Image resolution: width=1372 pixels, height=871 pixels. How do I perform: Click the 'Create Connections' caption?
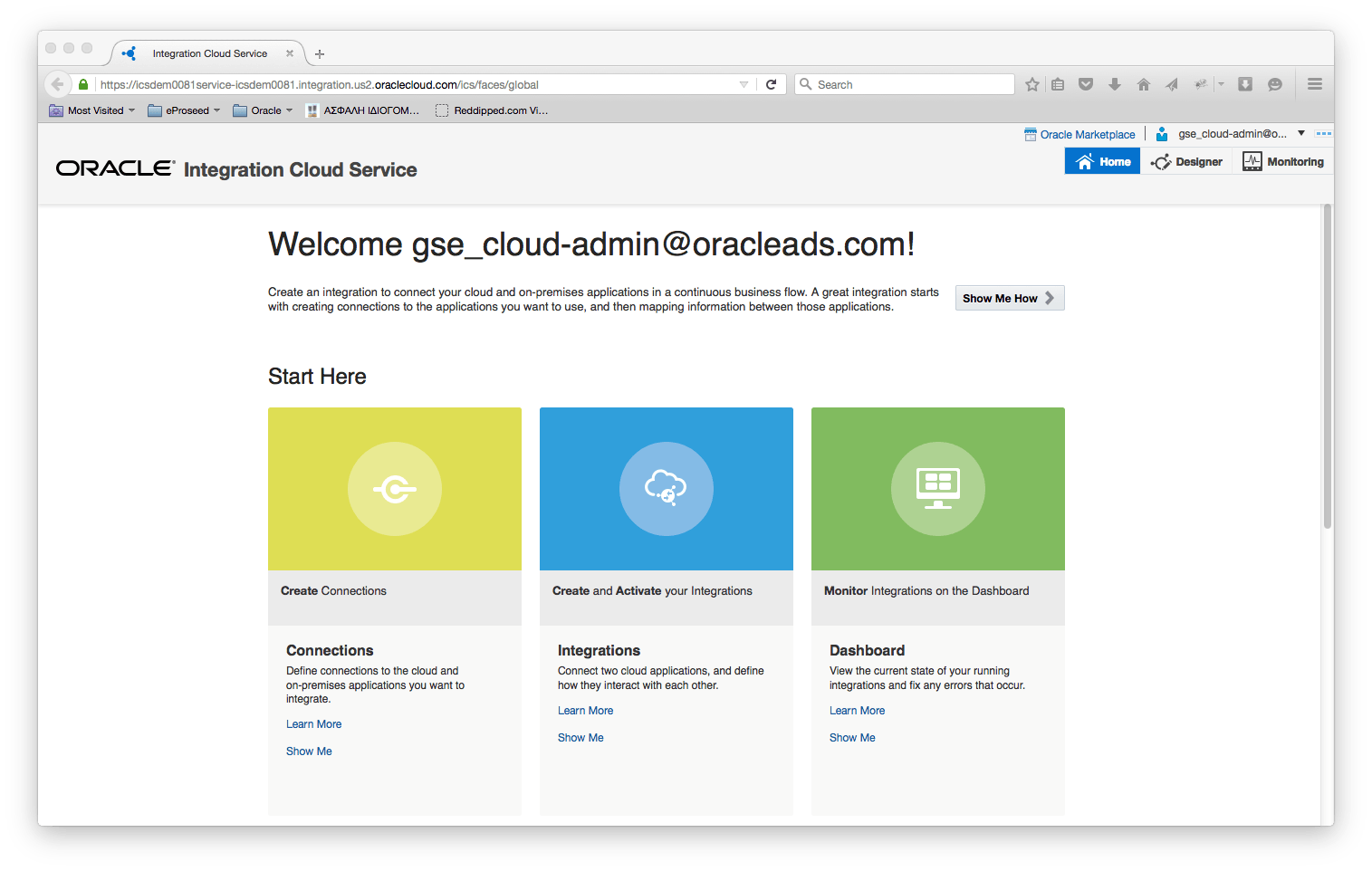coord(333,591)
